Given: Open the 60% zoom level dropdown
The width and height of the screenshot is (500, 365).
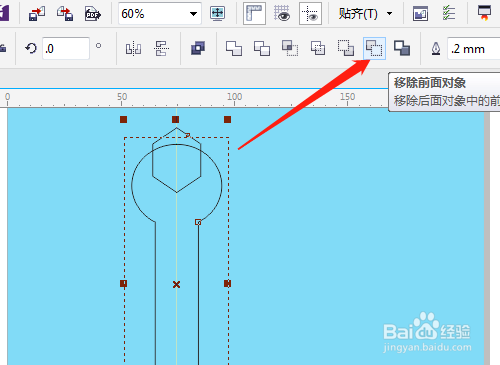Looking at the screenshot, I should (x=193, y=14).
